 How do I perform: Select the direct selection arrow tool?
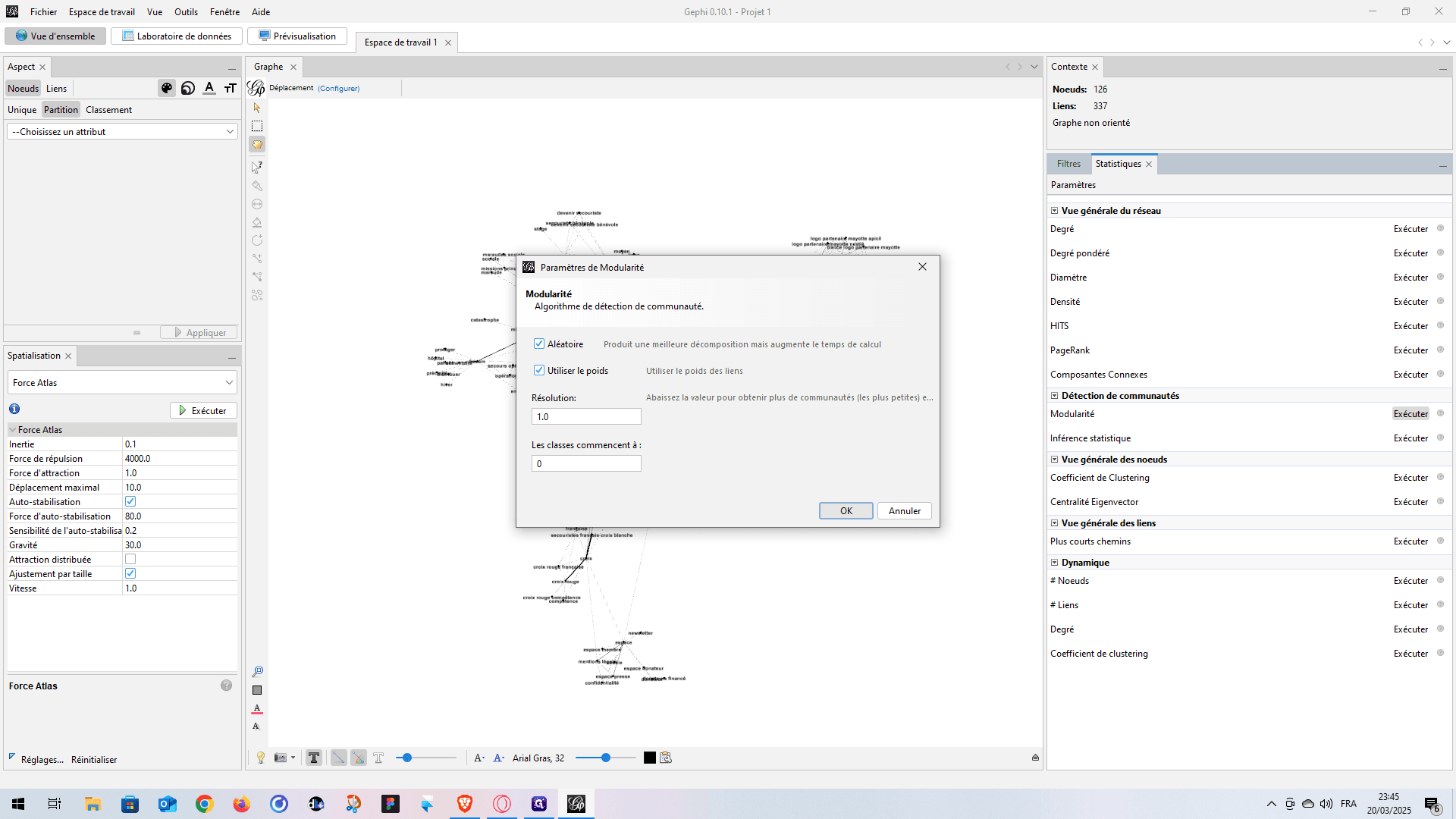pyautogui.click(x=257, y=108)
